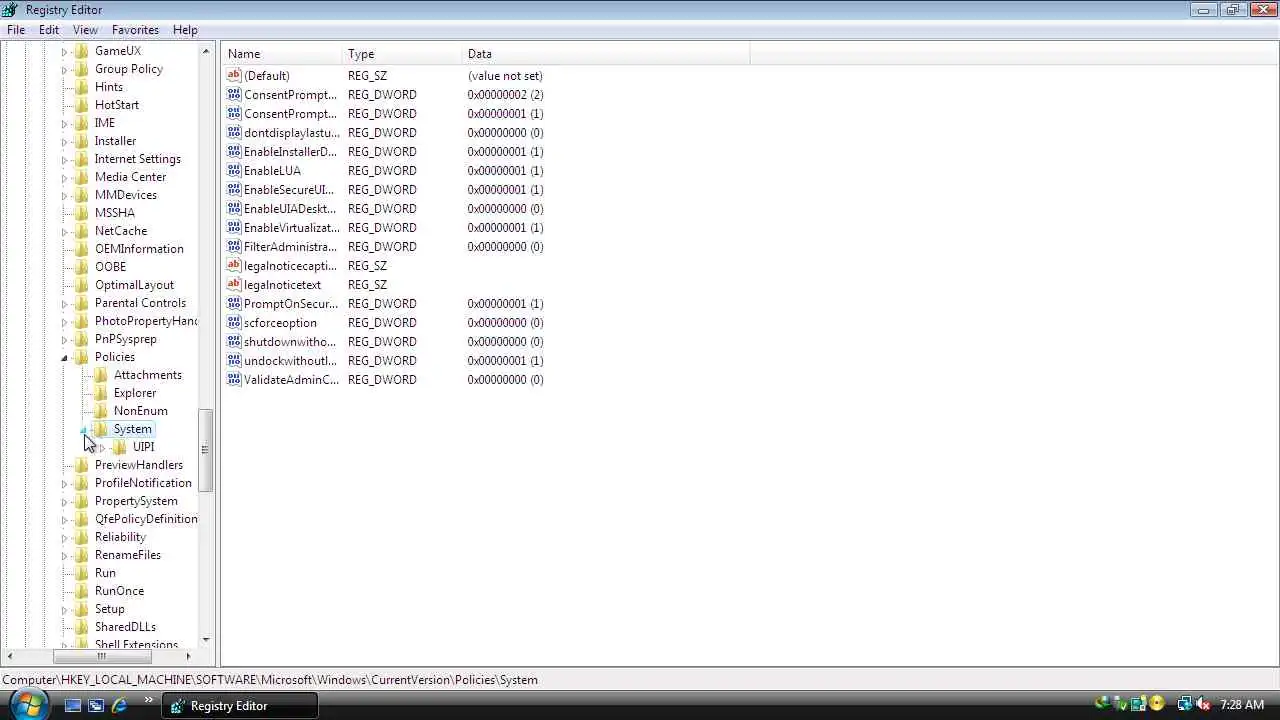1280x720 pixels.
Task: Select the NonEnum key
Action: tap(140, 411)
